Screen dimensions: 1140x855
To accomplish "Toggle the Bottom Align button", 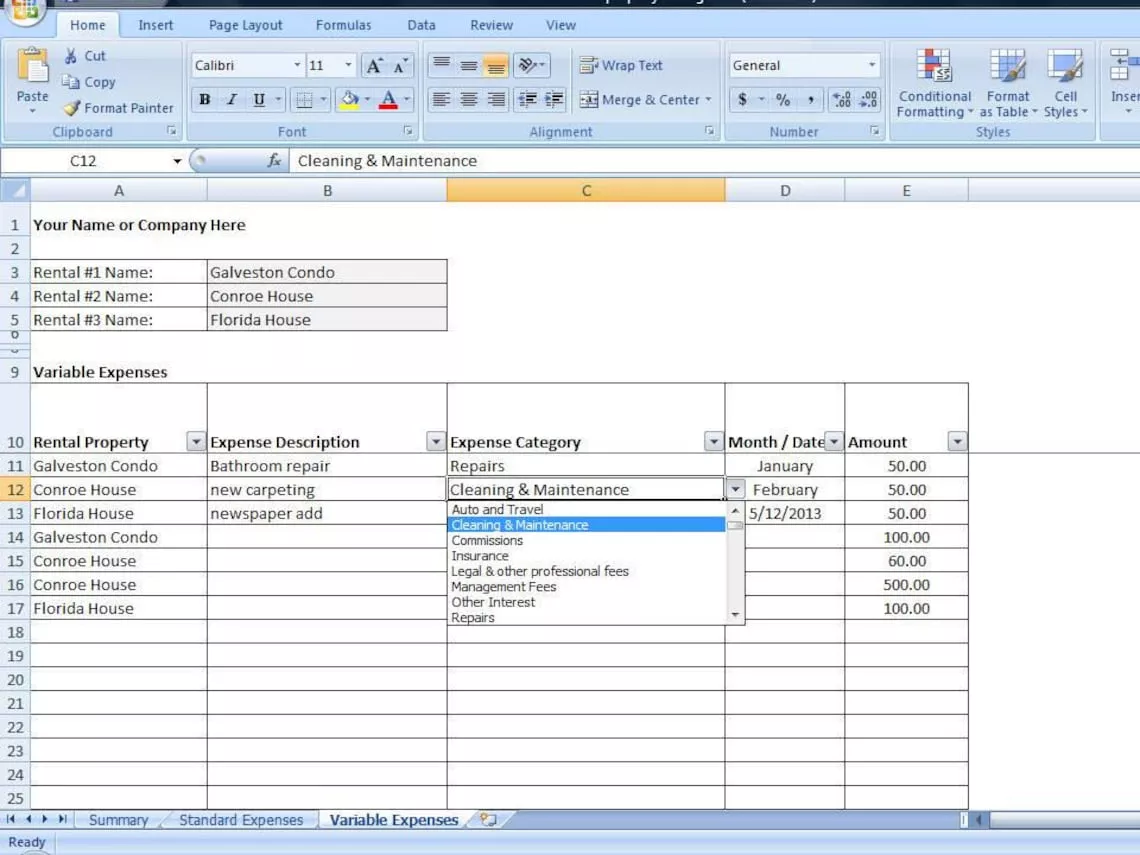I will [x=496, y=65].
